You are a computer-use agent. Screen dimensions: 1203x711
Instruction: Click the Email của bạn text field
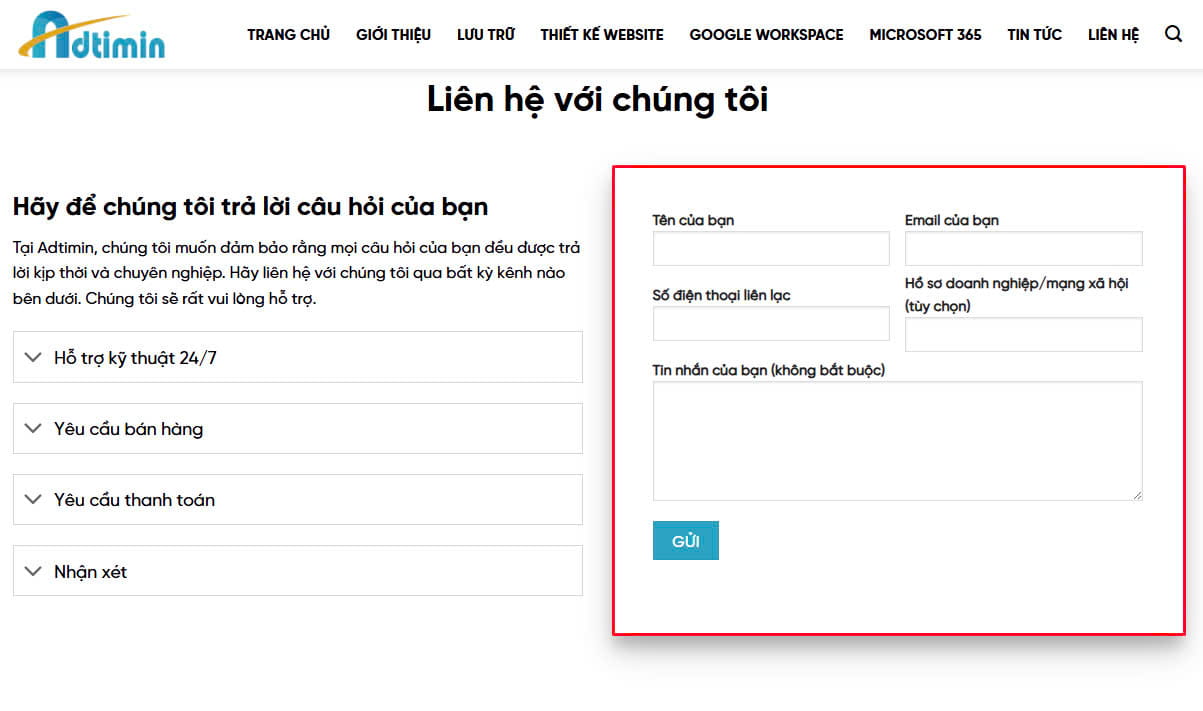1023,249
